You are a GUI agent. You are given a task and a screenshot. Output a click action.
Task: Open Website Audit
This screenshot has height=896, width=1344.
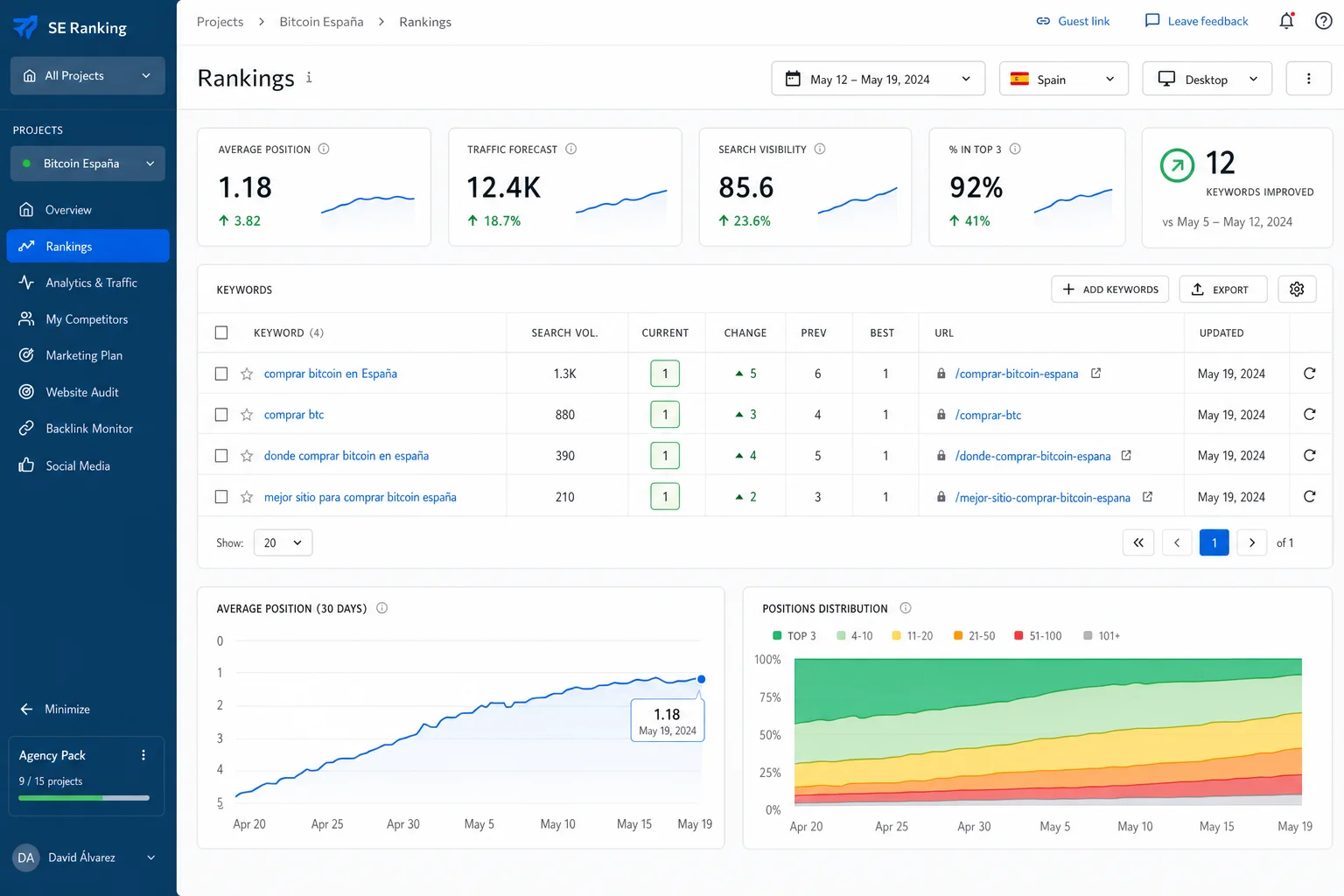tap(87, 392)
